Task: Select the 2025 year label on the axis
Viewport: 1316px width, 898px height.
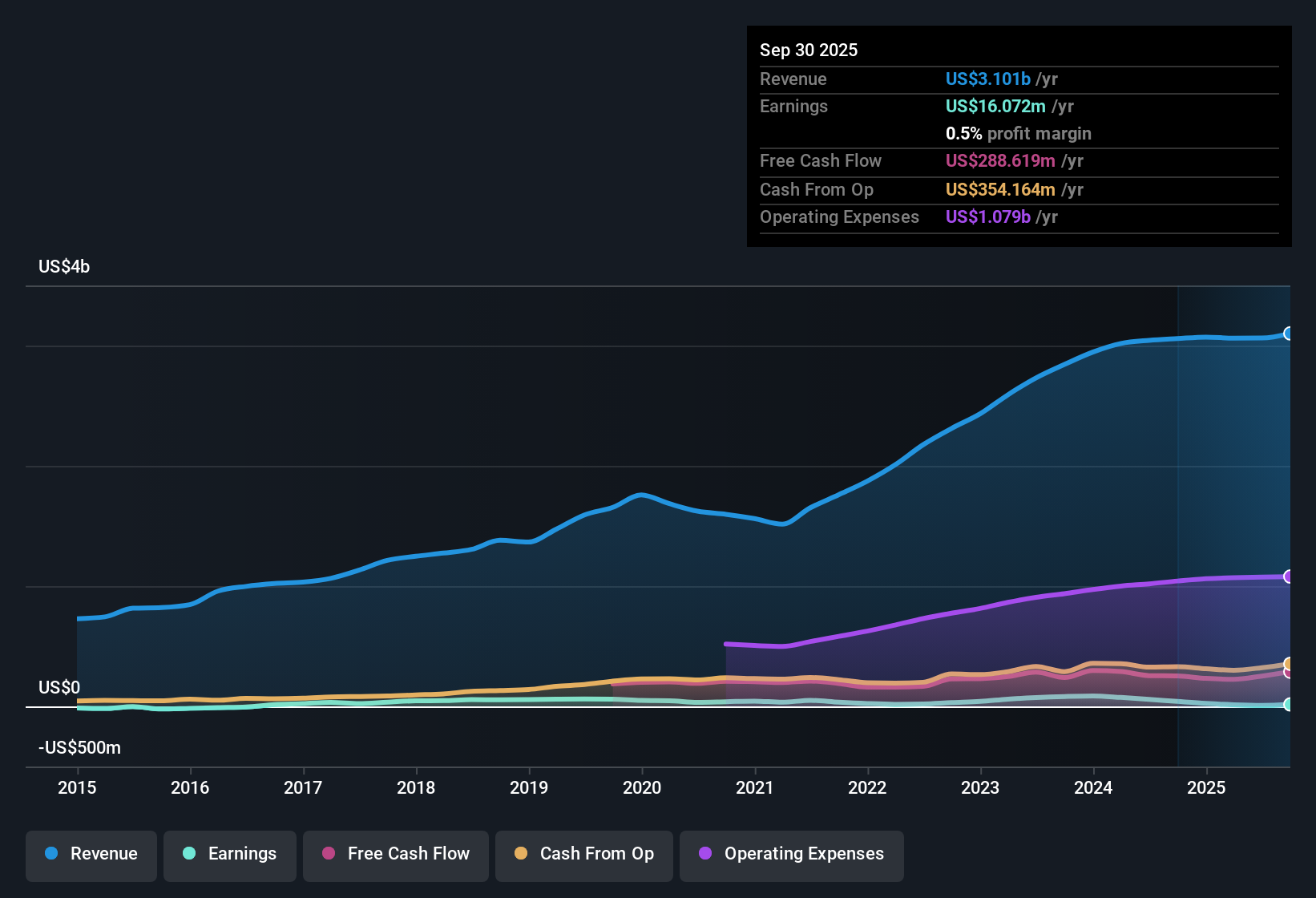Action: pos(1207,788)
